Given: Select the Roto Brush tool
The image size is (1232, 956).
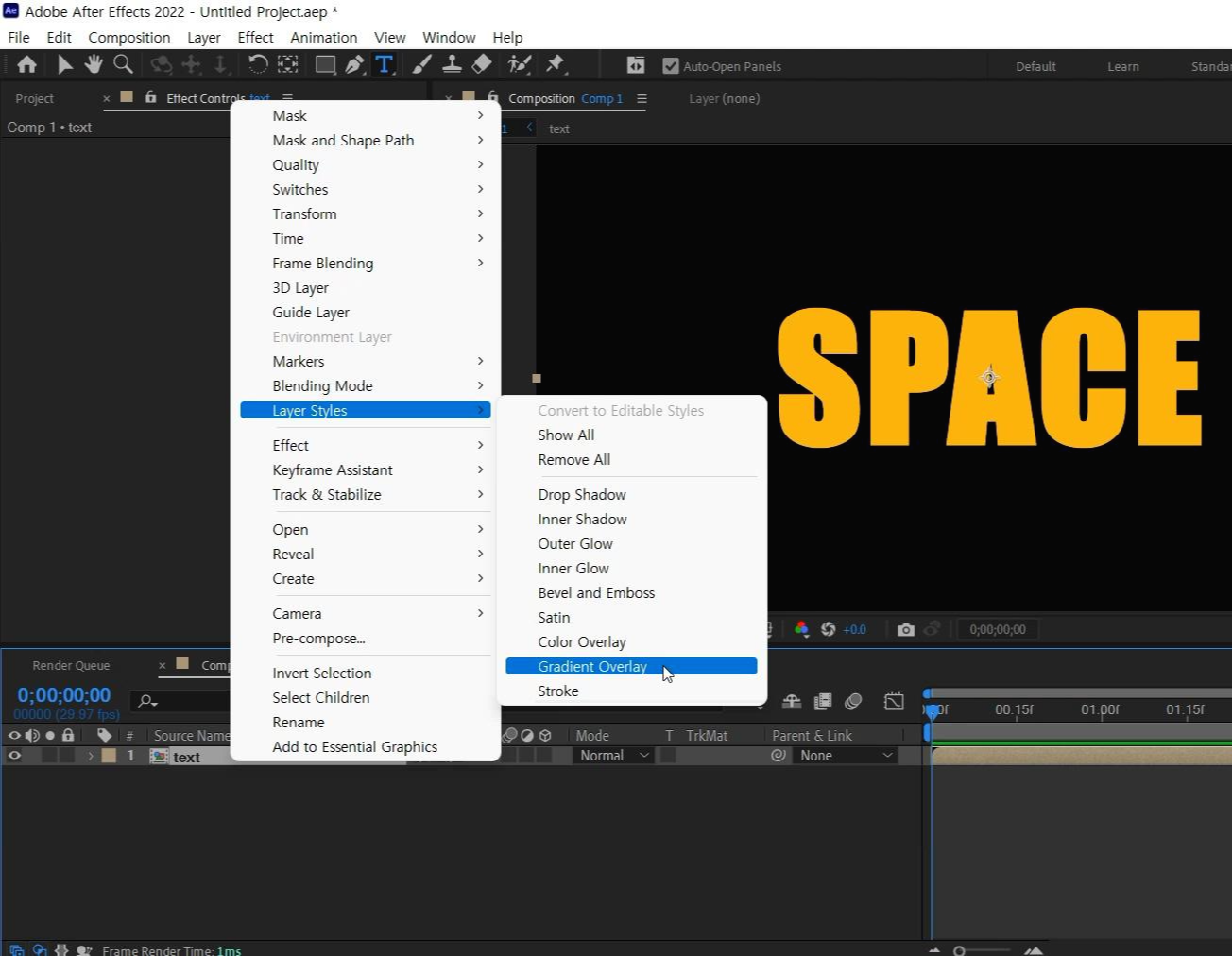Looking at the screenshot, I should pyautogui.click(x=519, y=64).
